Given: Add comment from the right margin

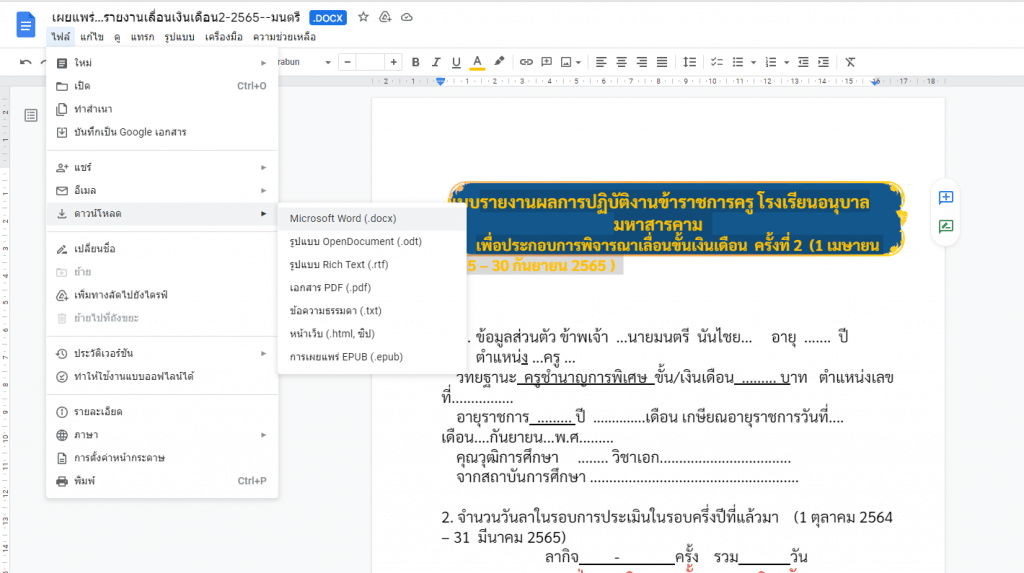Looking at the screenshot, I should tap(946, 197).
